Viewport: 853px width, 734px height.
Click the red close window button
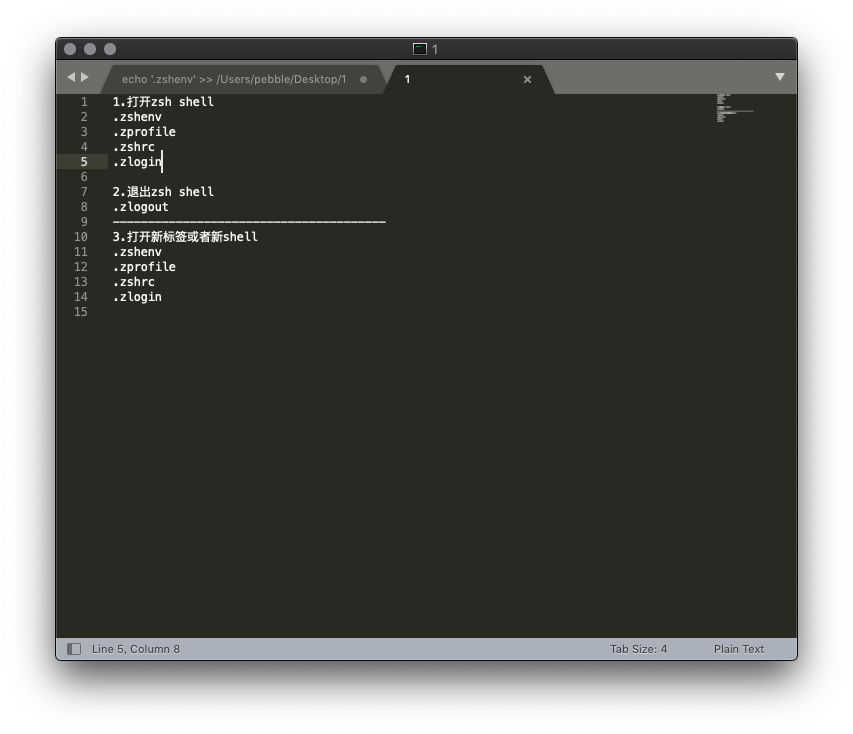pyautogui.click(x=70, y=49)
